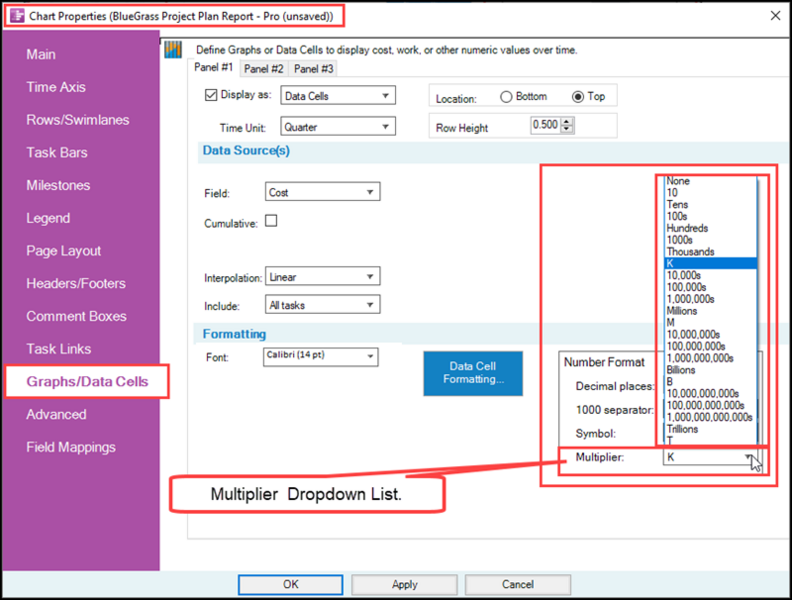Open the Display as Data Cells dropdown

(x=338, y=95)
